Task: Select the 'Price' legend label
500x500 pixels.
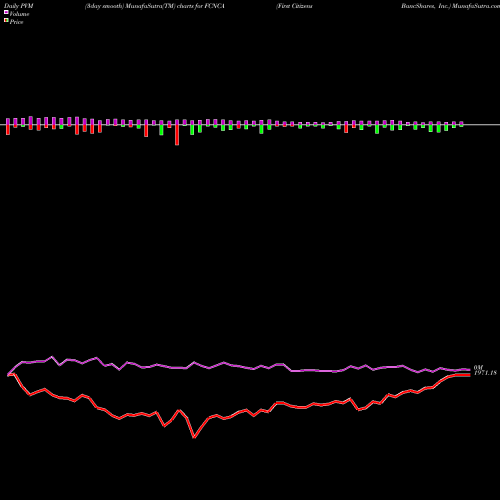Action: point(16,22)
